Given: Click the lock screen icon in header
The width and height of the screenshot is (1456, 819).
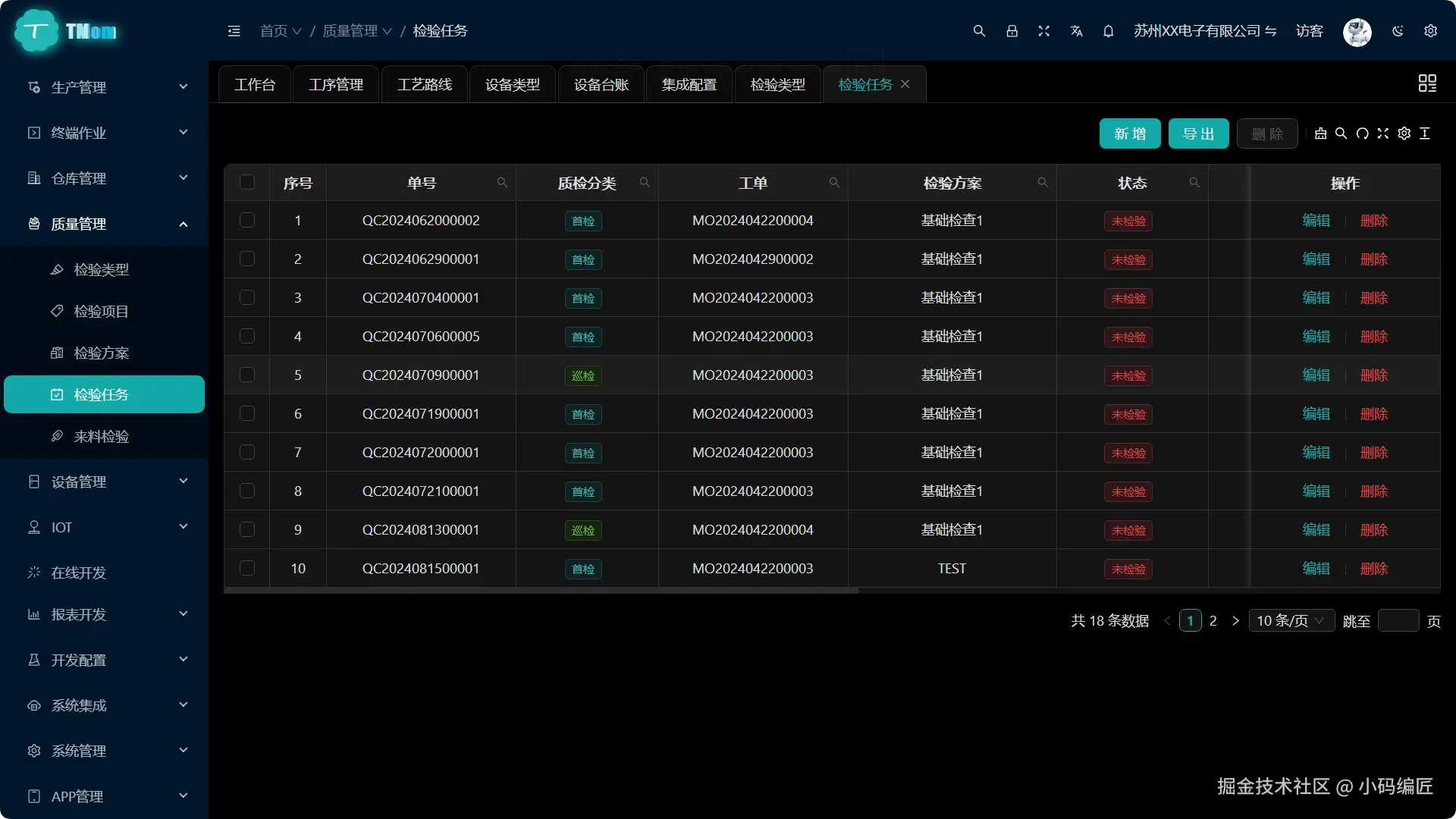Looking at the screenshot, I should point(1012,31).
